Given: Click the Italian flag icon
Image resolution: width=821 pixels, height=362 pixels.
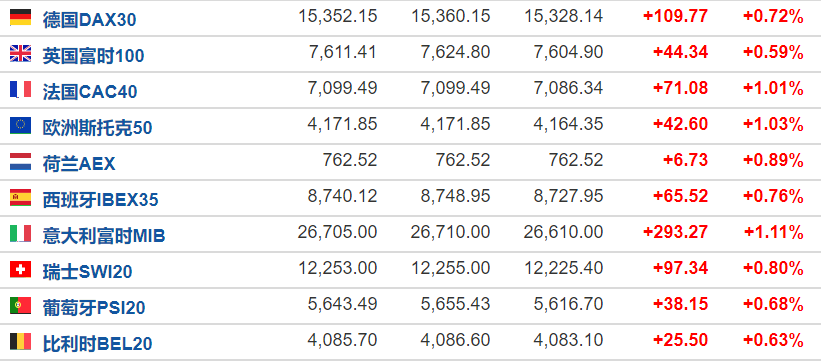Looking at the screenshot, I should pyautogui.click(x=20, y=234).
